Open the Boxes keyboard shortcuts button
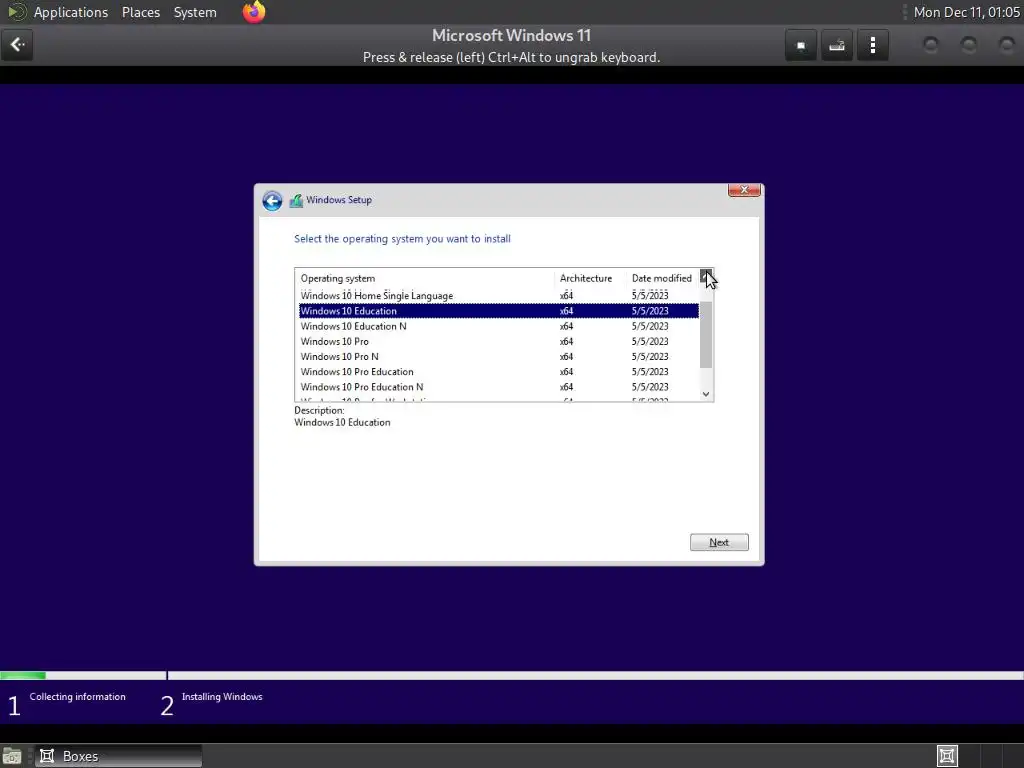 (837, 45)
